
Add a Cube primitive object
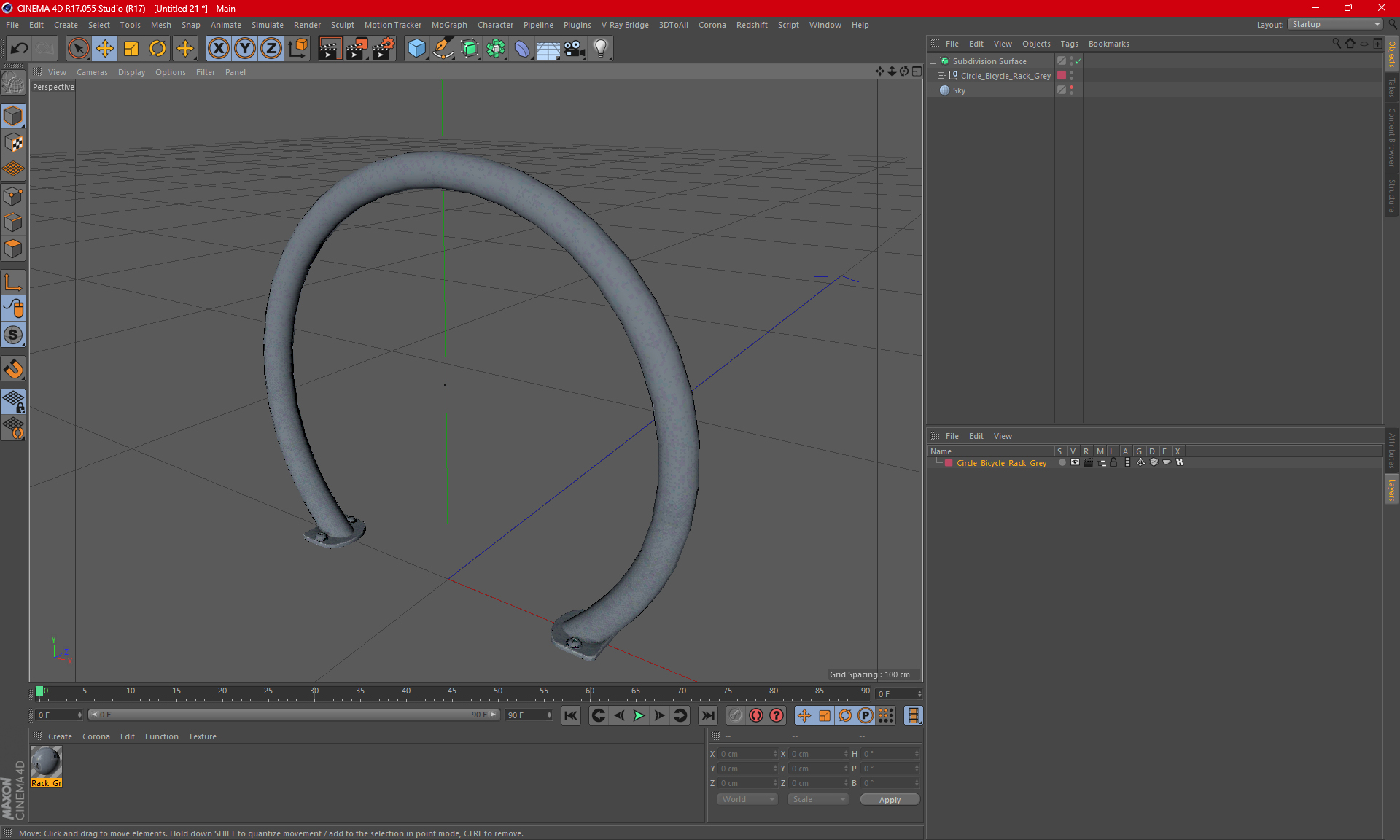(416, 49)
